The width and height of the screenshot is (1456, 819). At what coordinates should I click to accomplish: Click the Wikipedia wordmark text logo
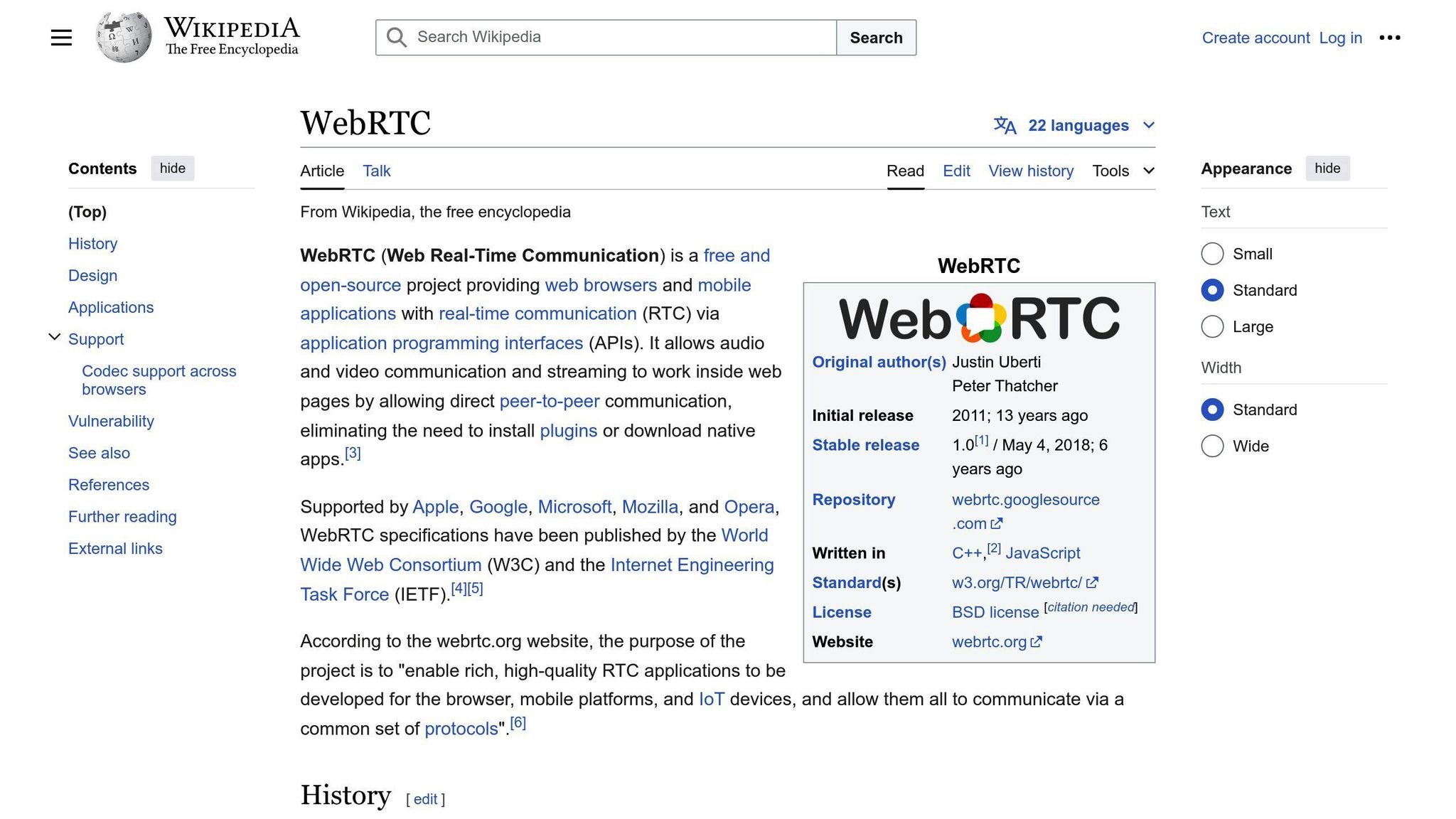coord(232,36)
